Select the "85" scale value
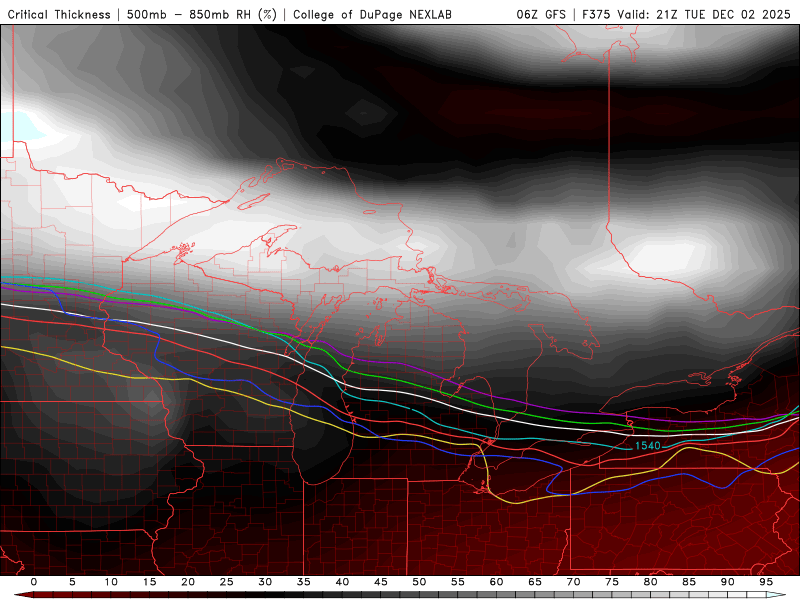800x600 pixels. [689, 582]
